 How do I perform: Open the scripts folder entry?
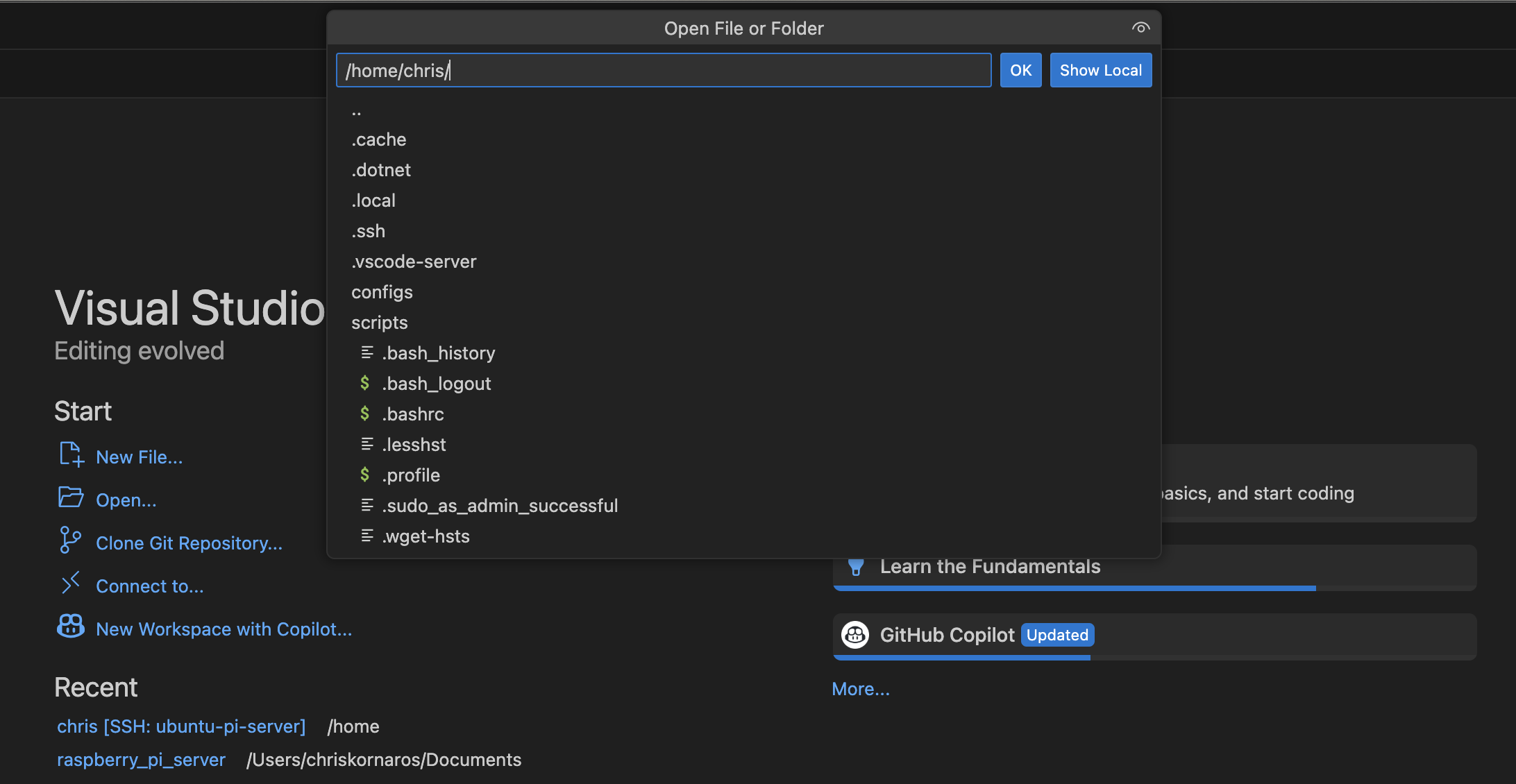click(380, 323)
